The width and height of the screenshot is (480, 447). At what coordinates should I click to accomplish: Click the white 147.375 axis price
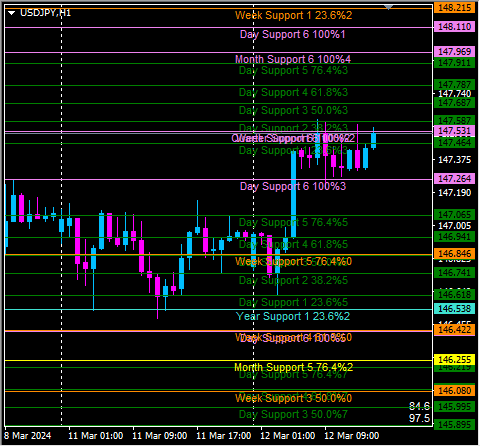455,160
